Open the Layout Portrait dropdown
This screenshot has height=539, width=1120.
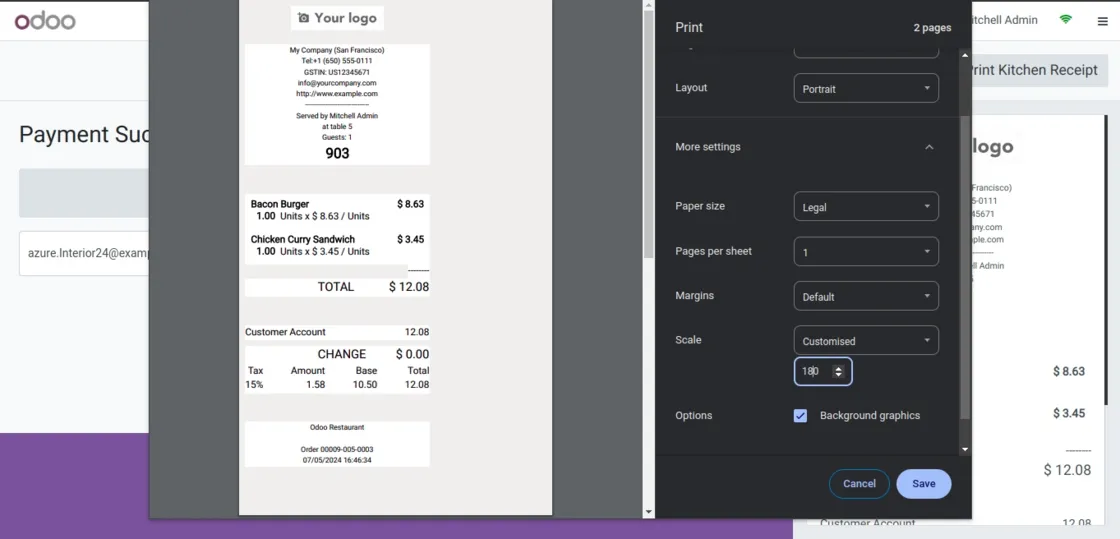point(866,89)
